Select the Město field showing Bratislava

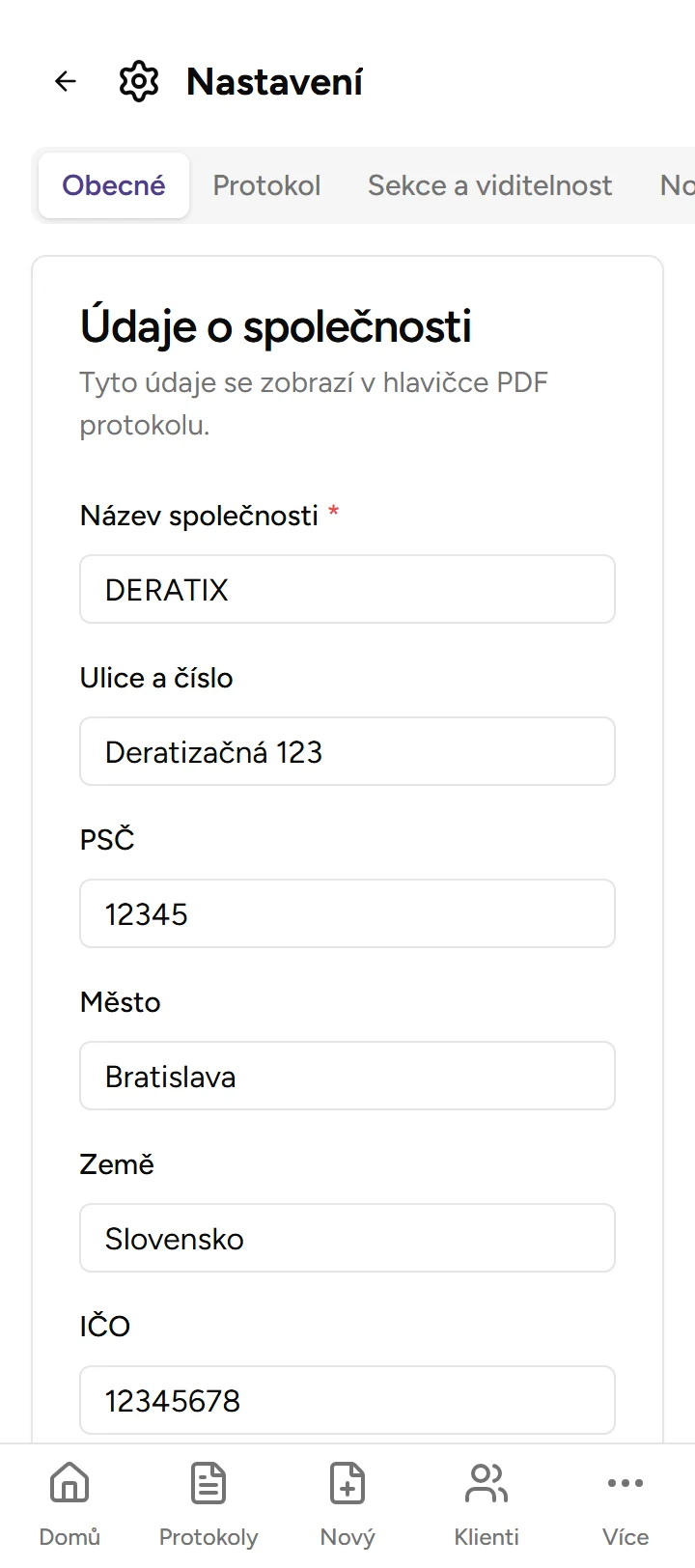(347, 1076)
